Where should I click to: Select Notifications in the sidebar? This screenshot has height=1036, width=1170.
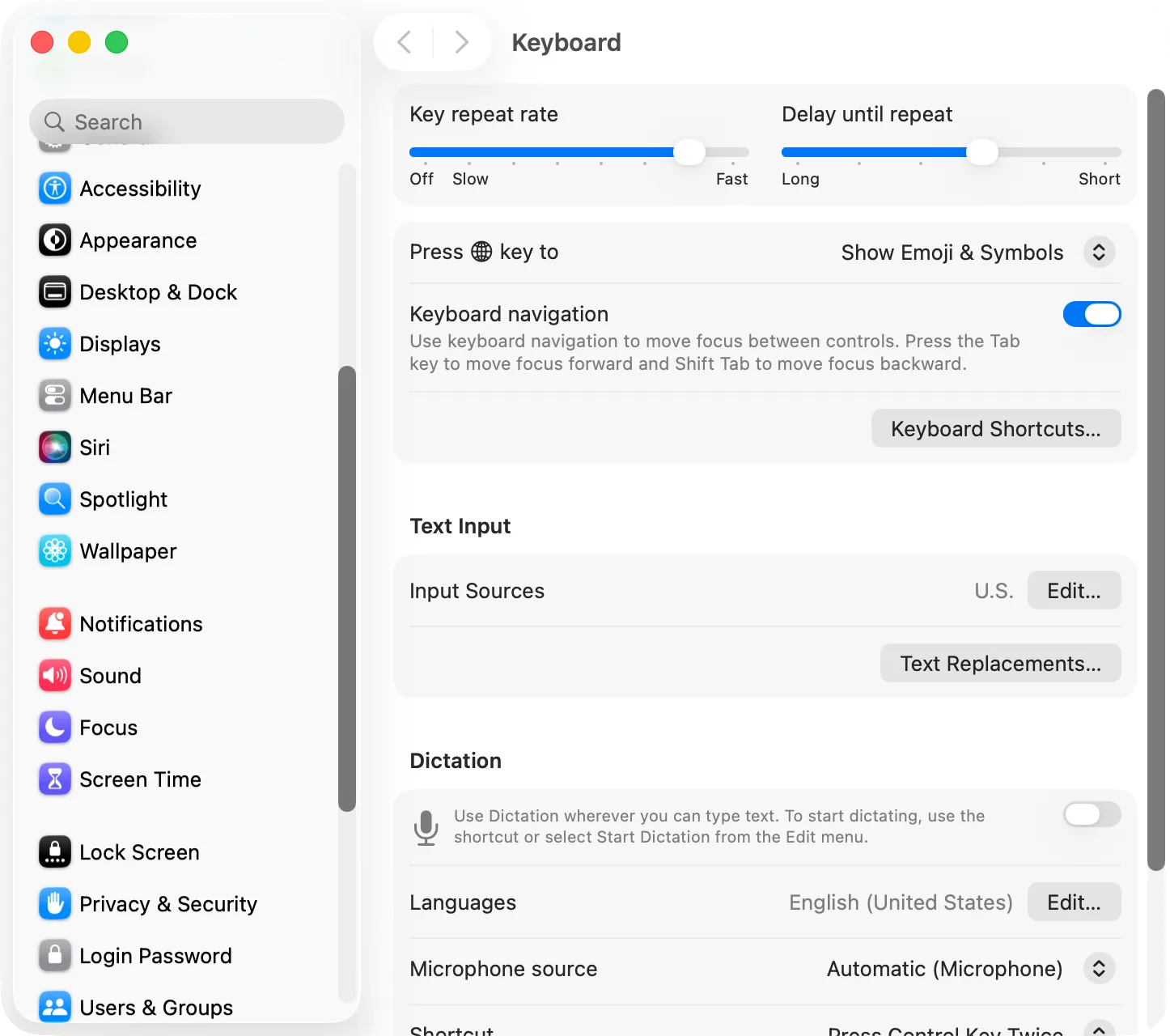click(141, 624)
